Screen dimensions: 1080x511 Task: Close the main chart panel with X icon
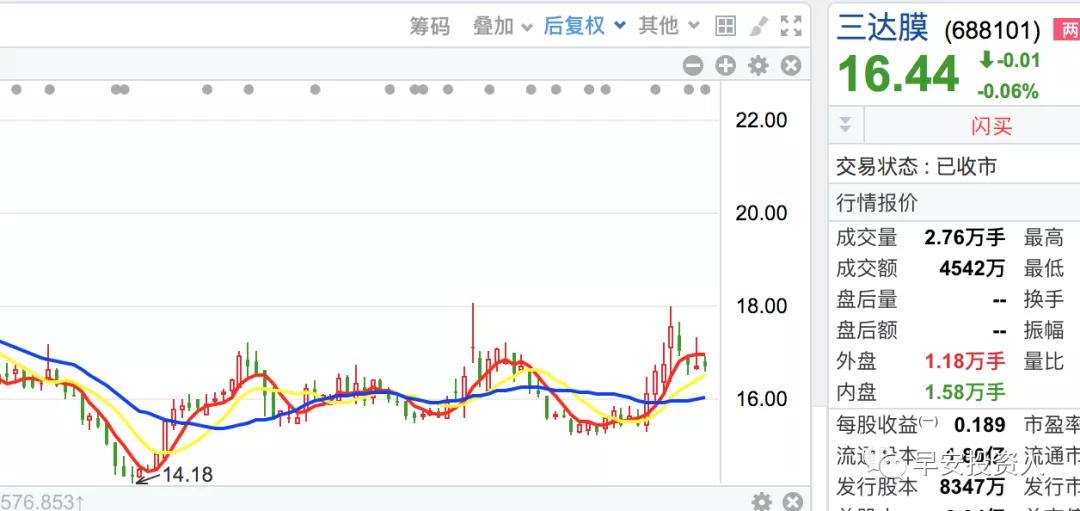[791, 66]
